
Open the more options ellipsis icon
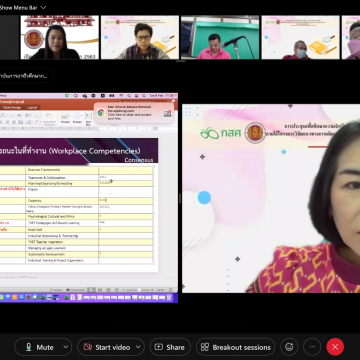pos(312,347)
